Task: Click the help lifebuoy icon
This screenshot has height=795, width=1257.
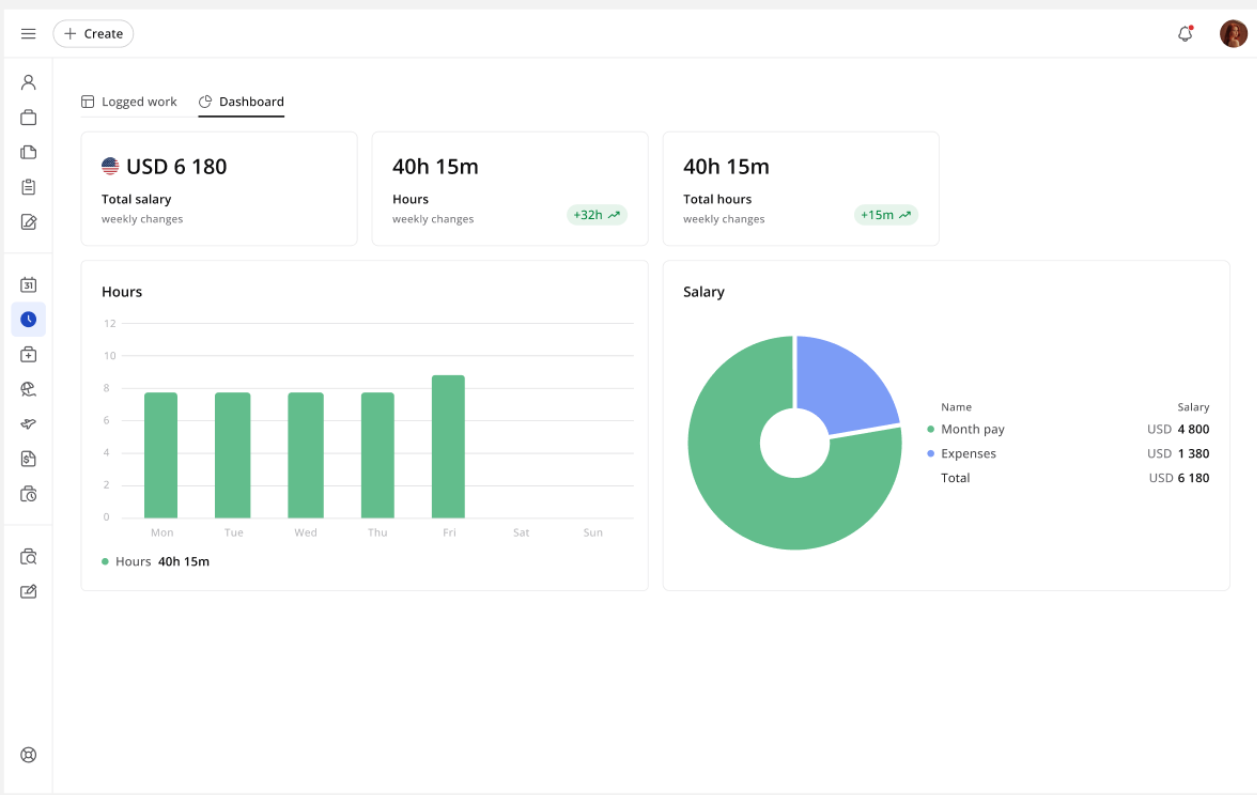Action: (28, 755)
